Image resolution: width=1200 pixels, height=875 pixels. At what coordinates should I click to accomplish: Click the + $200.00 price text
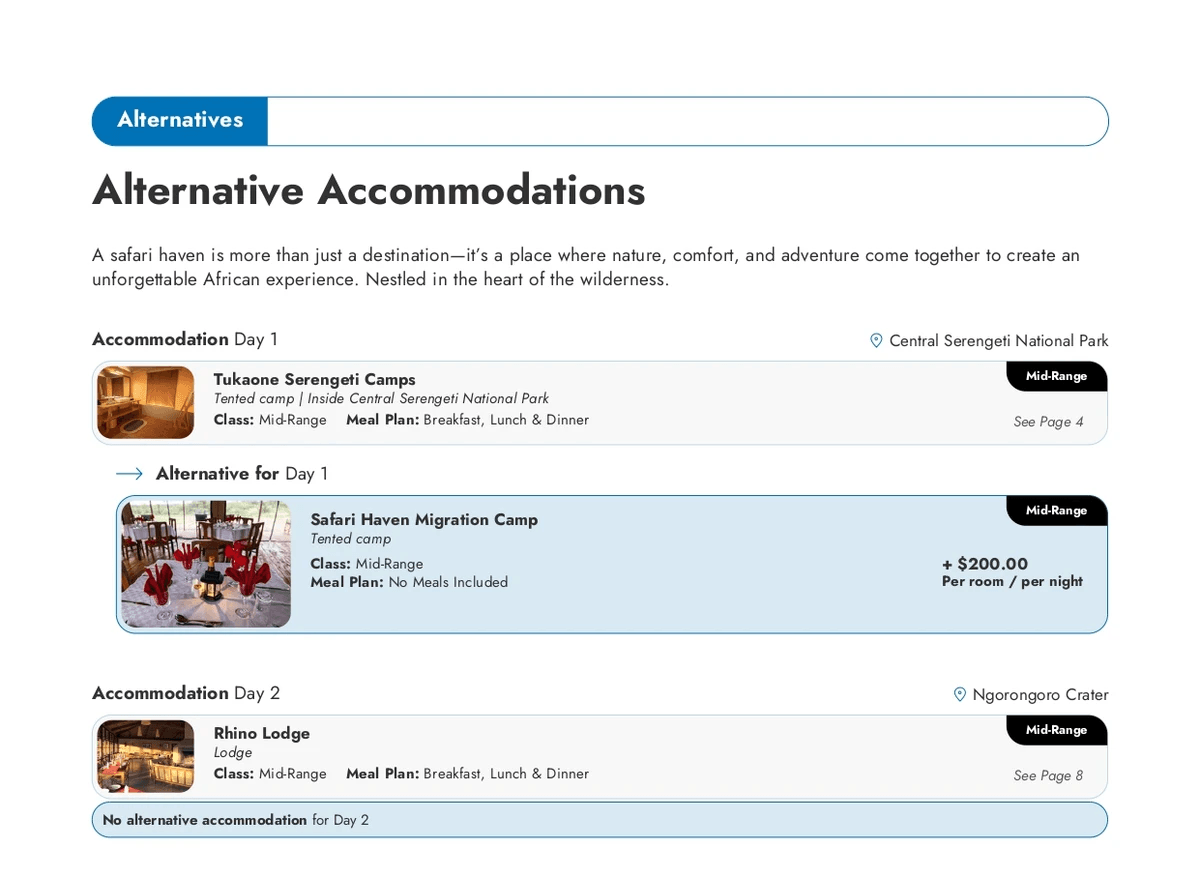tap(985, 564)
